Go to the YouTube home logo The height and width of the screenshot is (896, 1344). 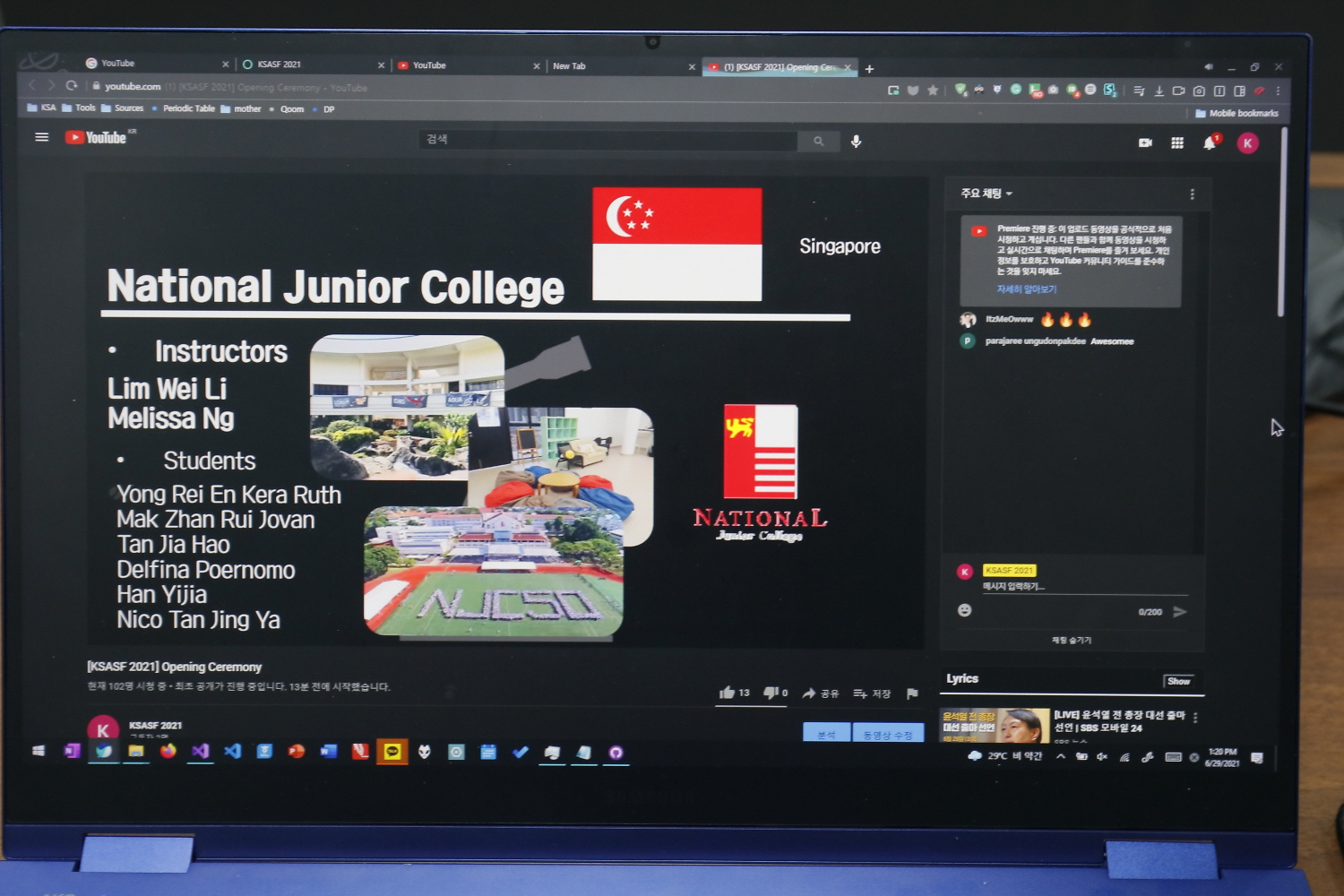point(96,137)
